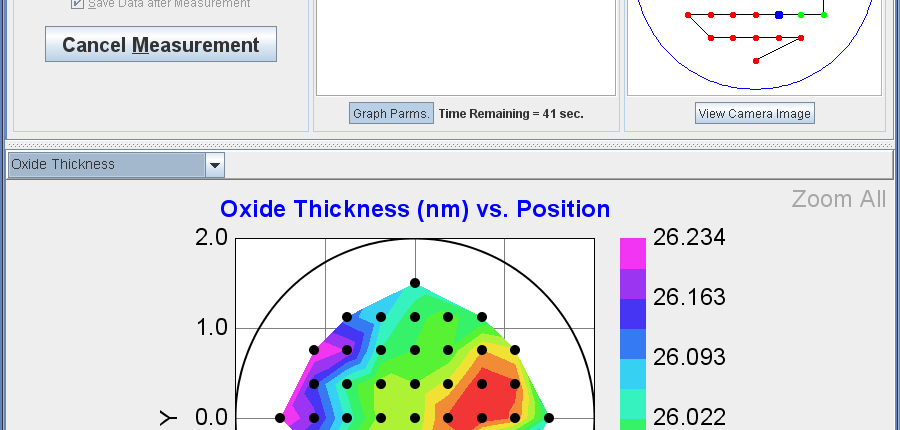Click the magenta 26.234 legend swatch
The width and height of the screenshot is (900, 430).
pos(633,253)
